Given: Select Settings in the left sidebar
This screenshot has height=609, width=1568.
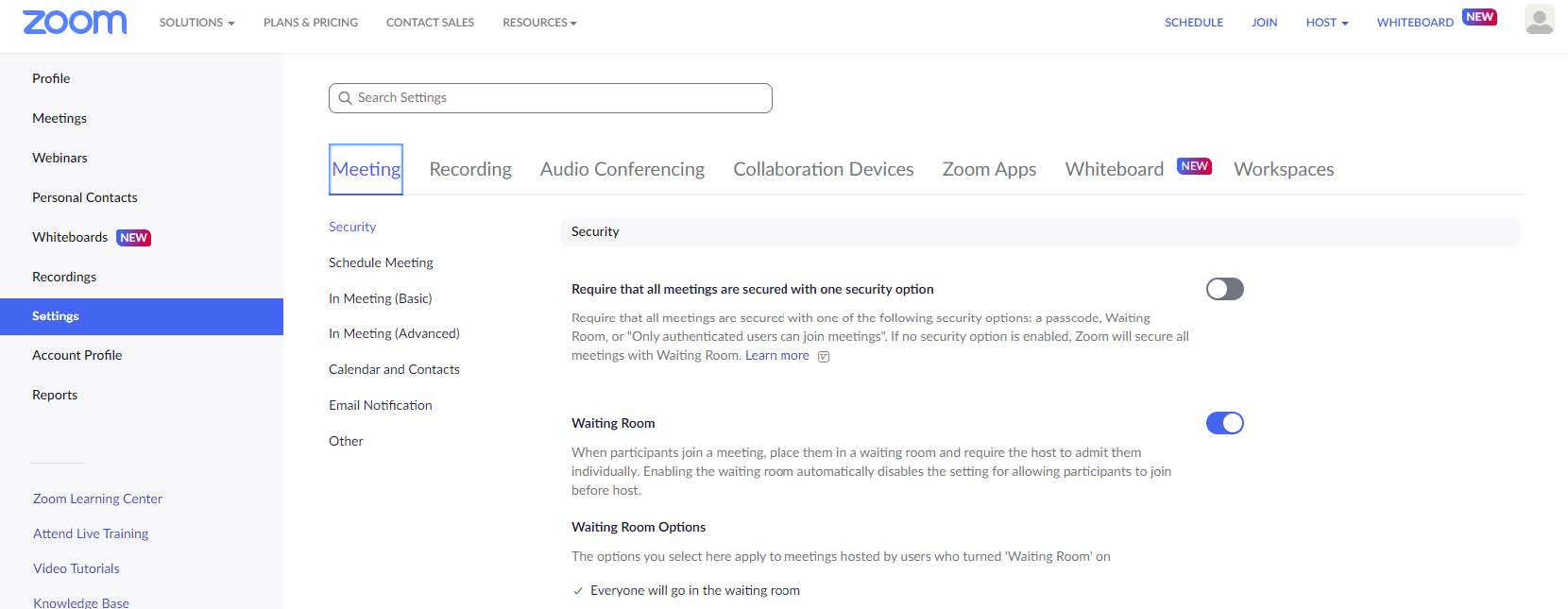Looking at the screenshot, I should point(142,316).
